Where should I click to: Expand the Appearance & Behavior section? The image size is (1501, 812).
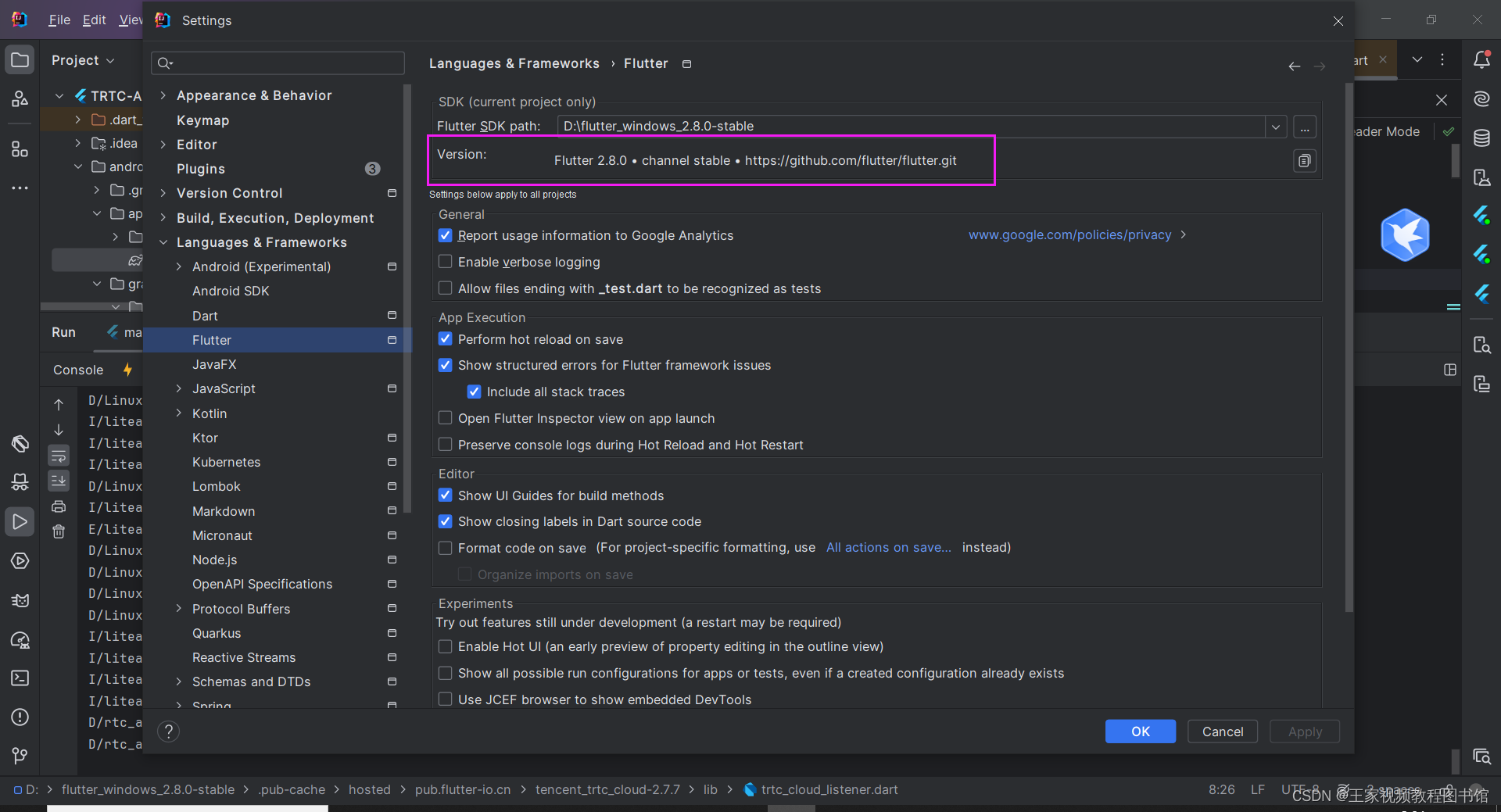[163, 95]
